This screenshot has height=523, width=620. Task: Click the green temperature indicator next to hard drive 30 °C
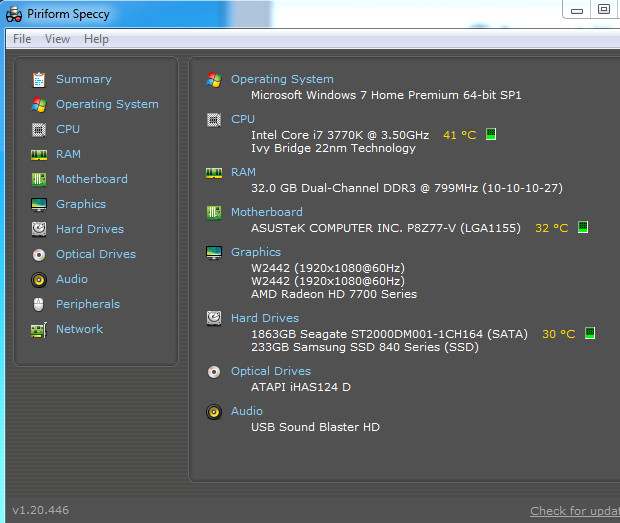tap(590, 333)
